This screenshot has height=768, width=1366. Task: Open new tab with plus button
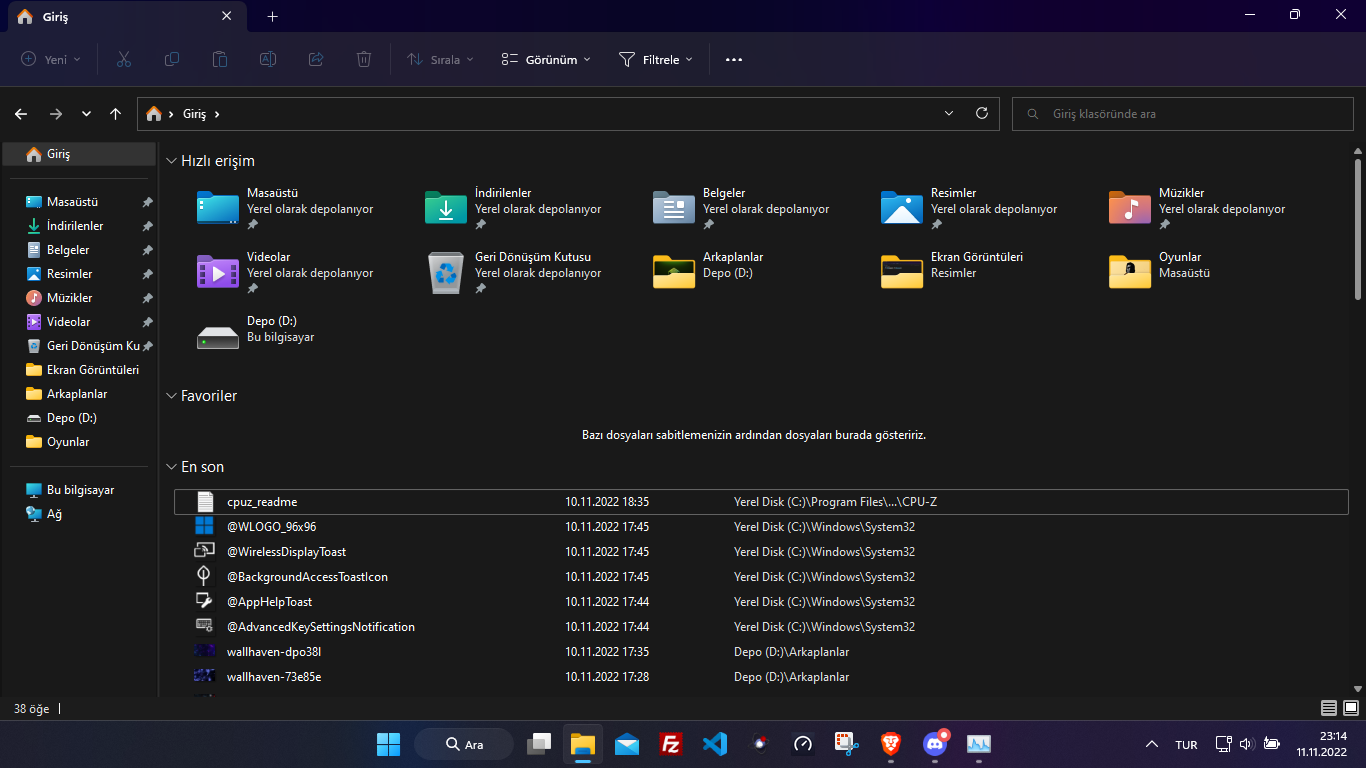[x=272, y=17]
